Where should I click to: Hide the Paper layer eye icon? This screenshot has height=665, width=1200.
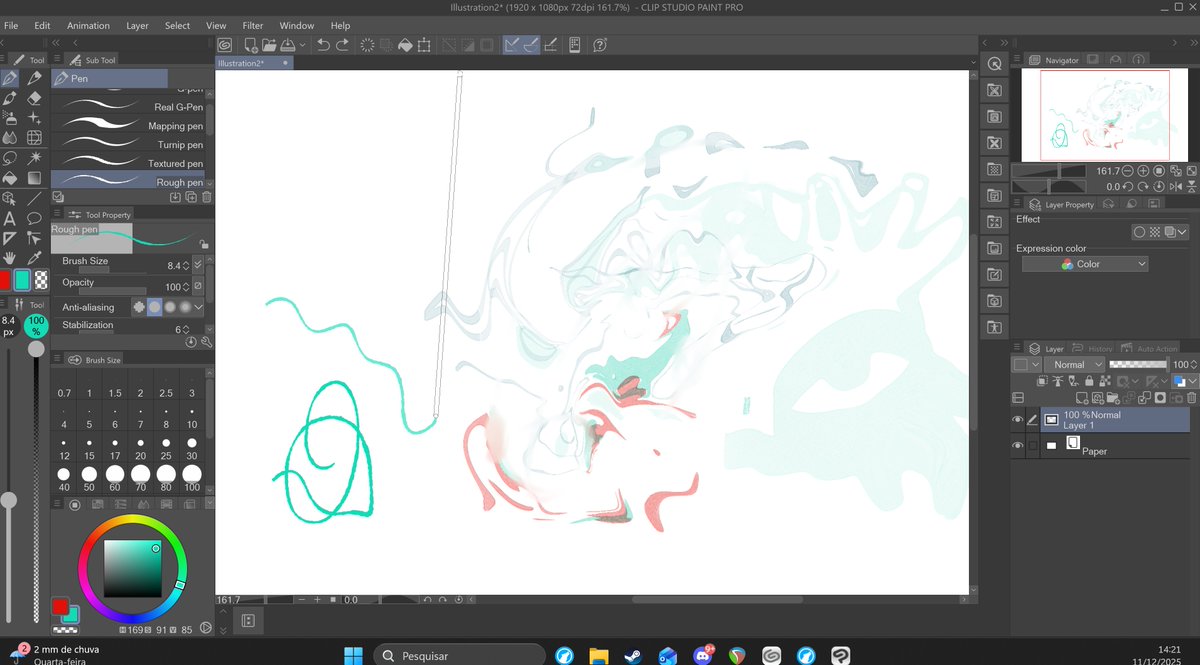(x=1018, y=445)
